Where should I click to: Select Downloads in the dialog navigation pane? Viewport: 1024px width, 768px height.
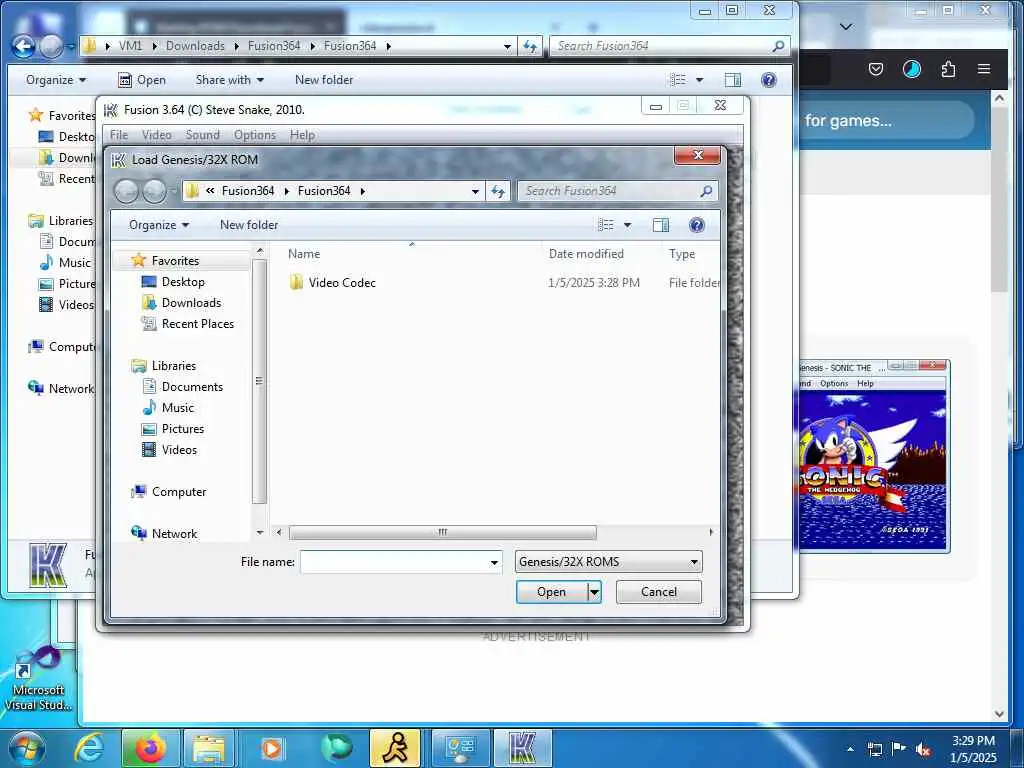tap(191, 302)
